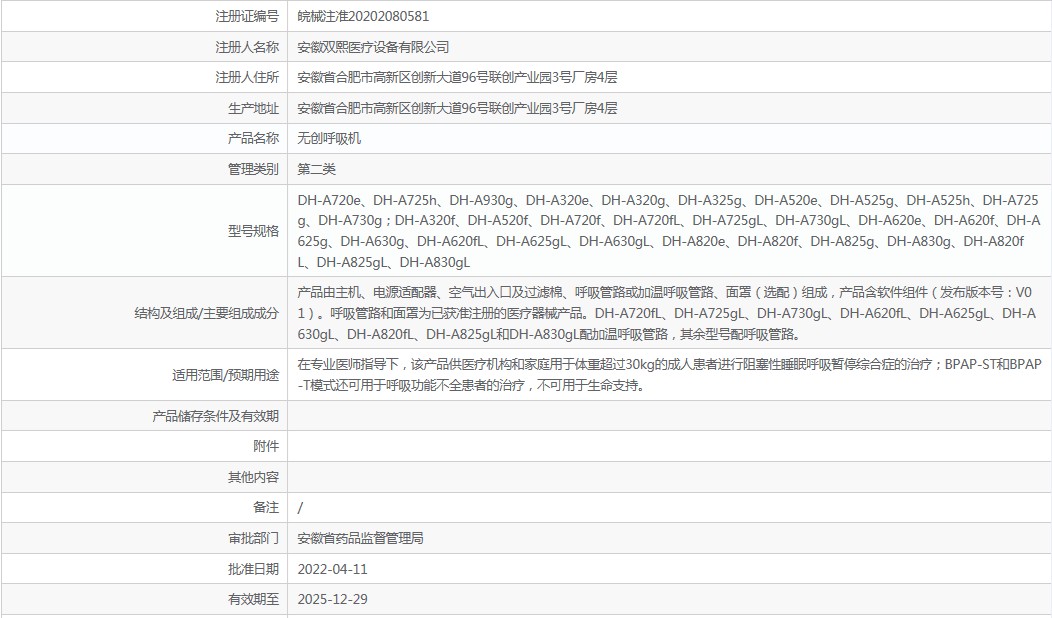Image resolution: width=1052 pixels, height=618 pixels.
Task: Select approval date 2022-04-11
Action: tap(332, 569)
